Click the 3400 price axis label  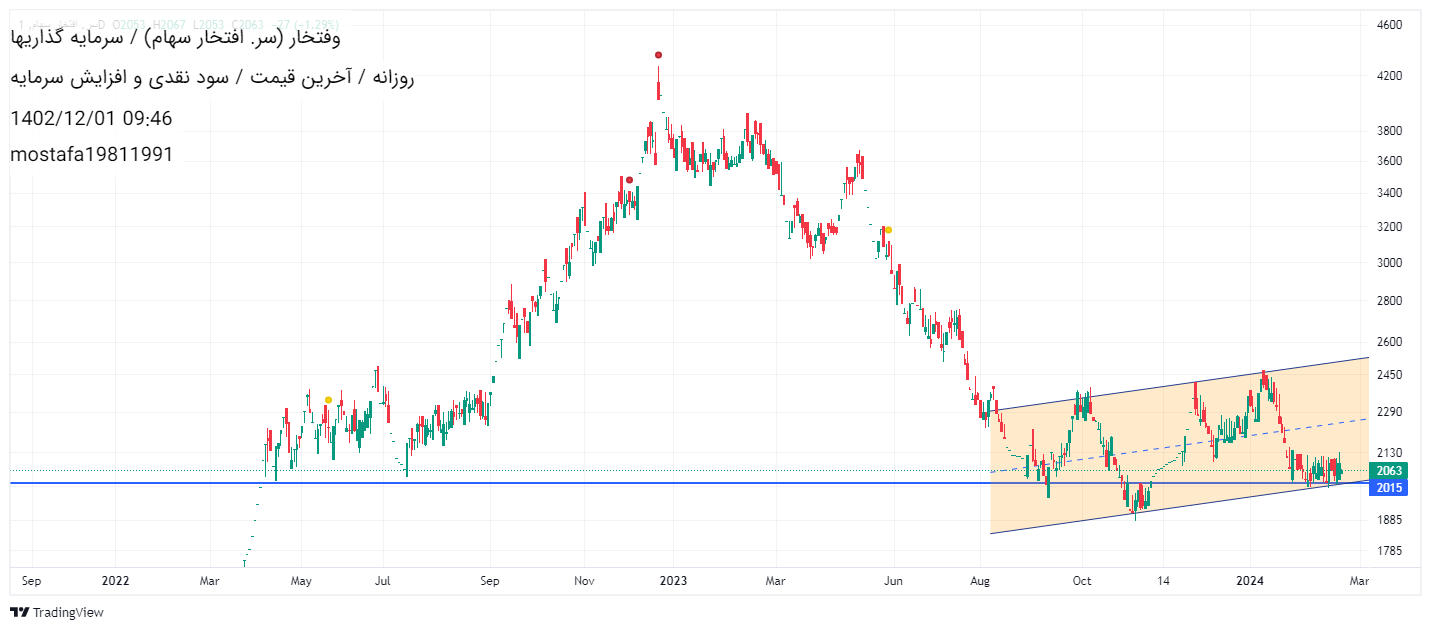(1390, 193)
